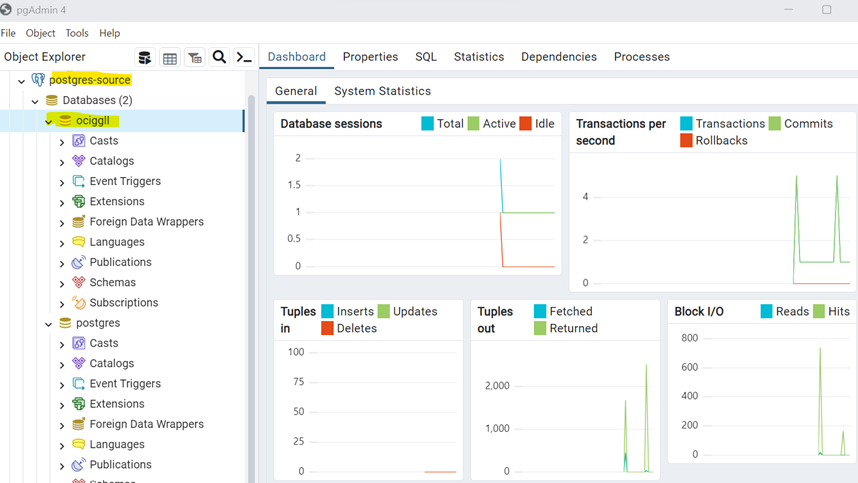Select the General sub-tab
Image resolution: width=858 pixels, height=483 pixels.
[296, 91]
